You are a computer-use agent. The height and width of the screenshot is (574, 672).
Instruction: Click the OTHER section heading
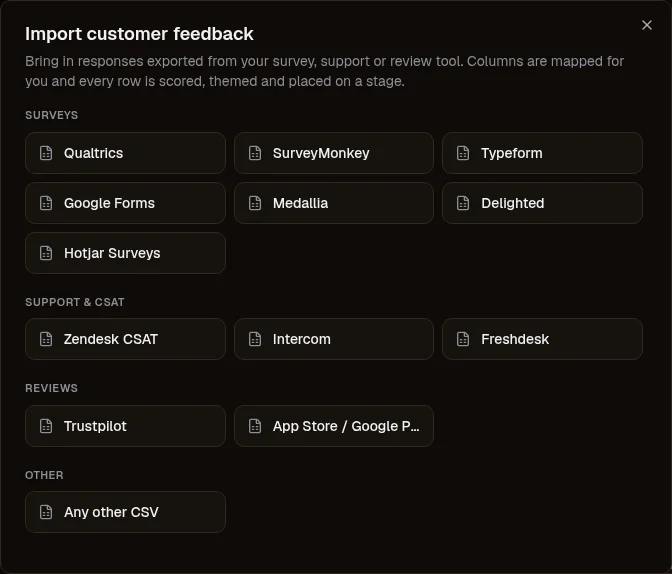[x=44, y=475]
